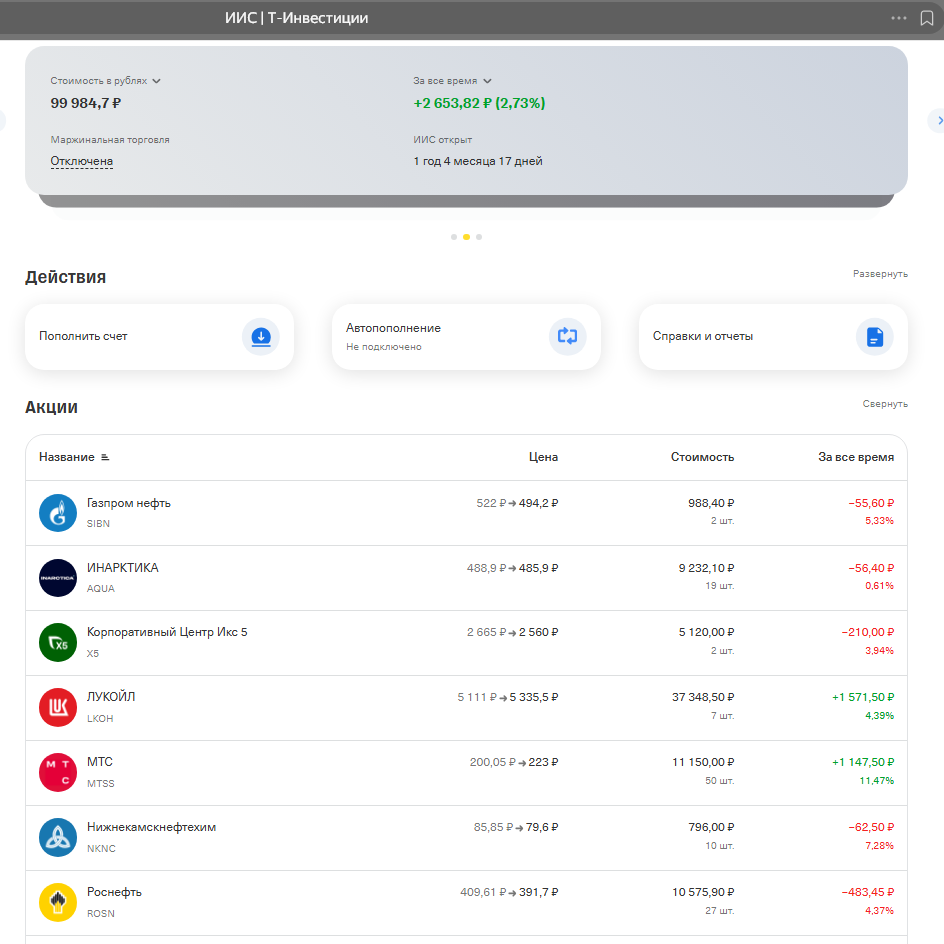Click the SIBN ticker label
Screen dimensions: 944x944
[98, 524]
